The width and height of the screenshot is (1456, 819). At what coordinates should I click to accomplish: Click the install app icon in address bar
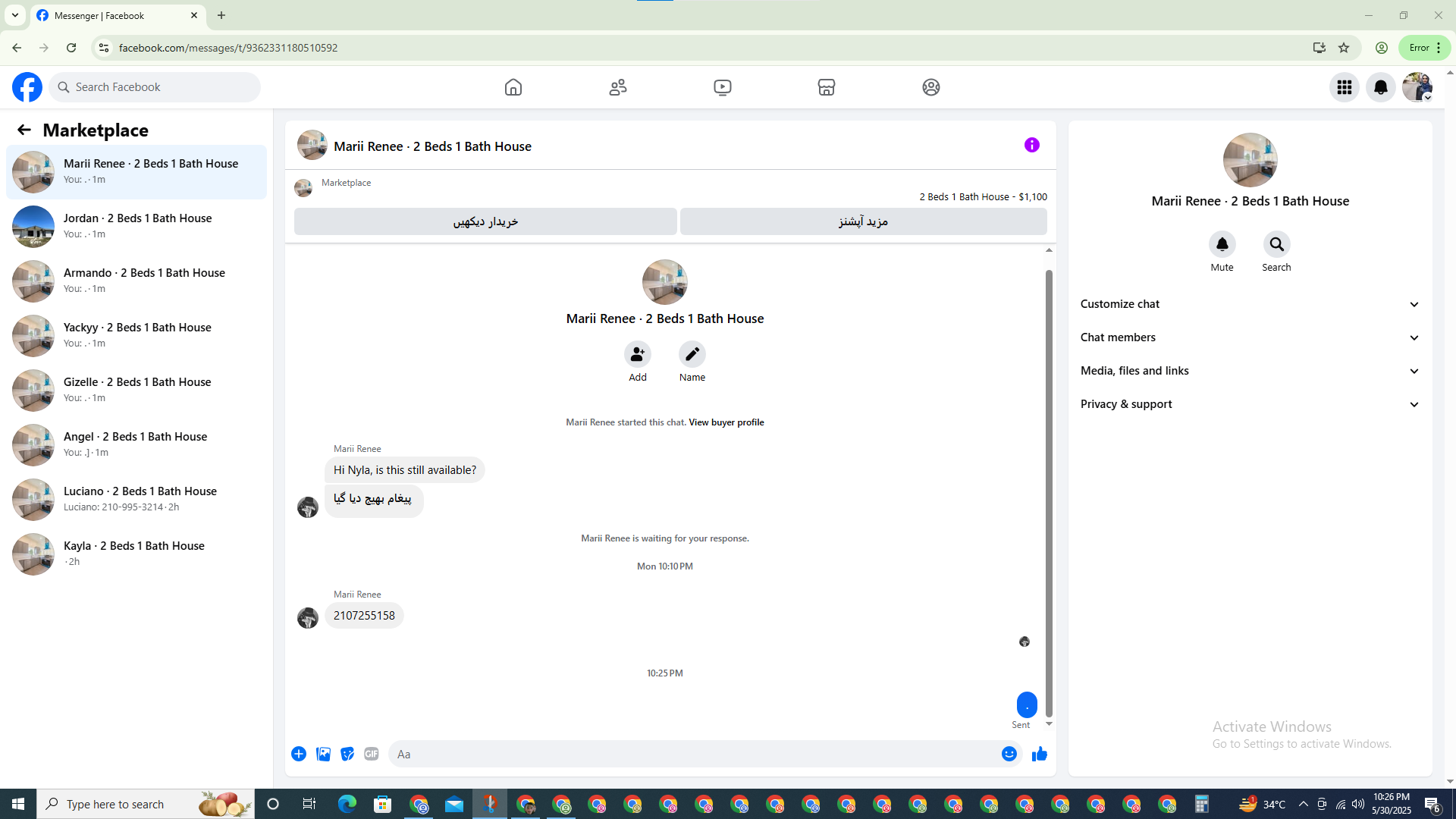pos(1319,48)
